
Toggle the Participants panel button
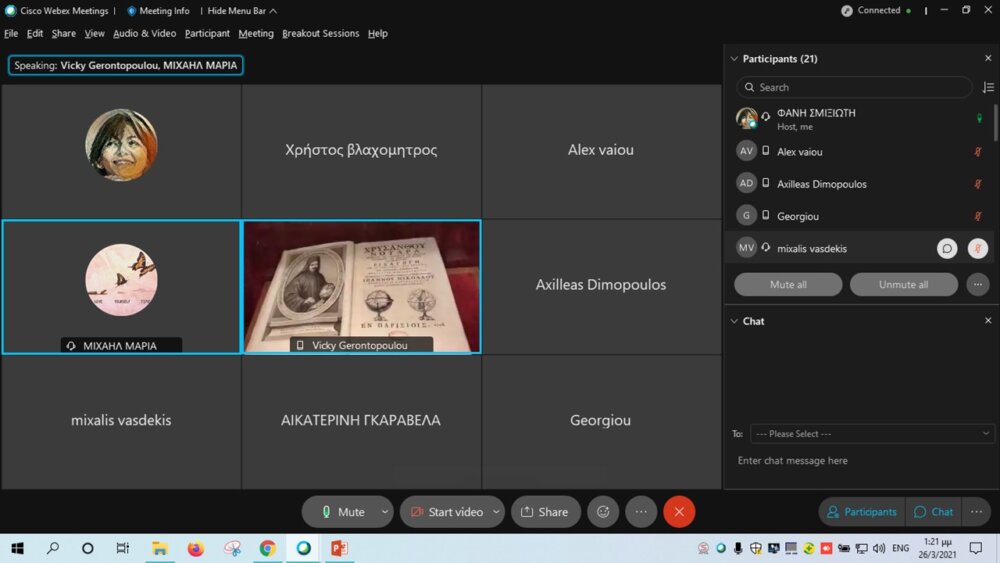click(862, 511)
